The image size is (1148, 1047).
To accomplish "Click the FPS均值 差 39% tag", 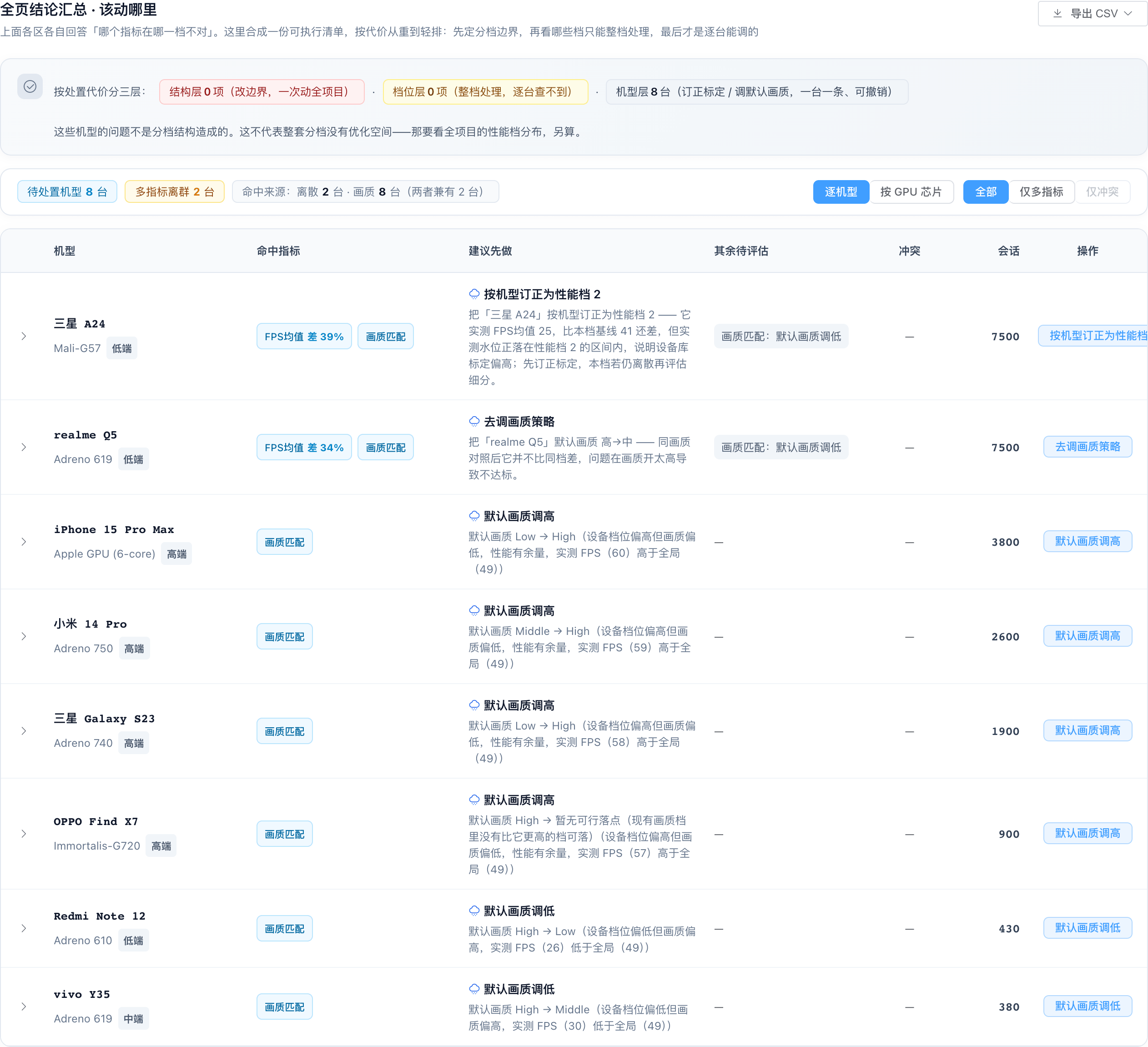I will (x=304, y=337).
